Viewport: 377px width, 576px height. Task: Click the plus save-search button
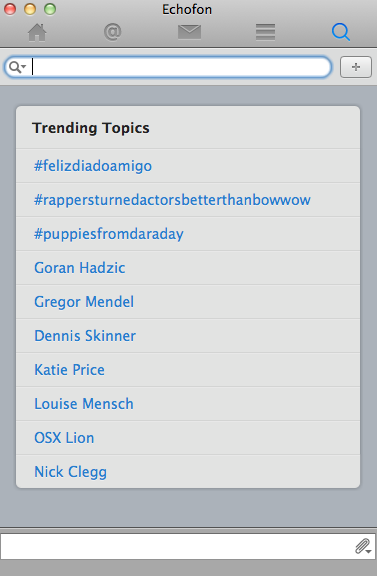tap(356, 67)
